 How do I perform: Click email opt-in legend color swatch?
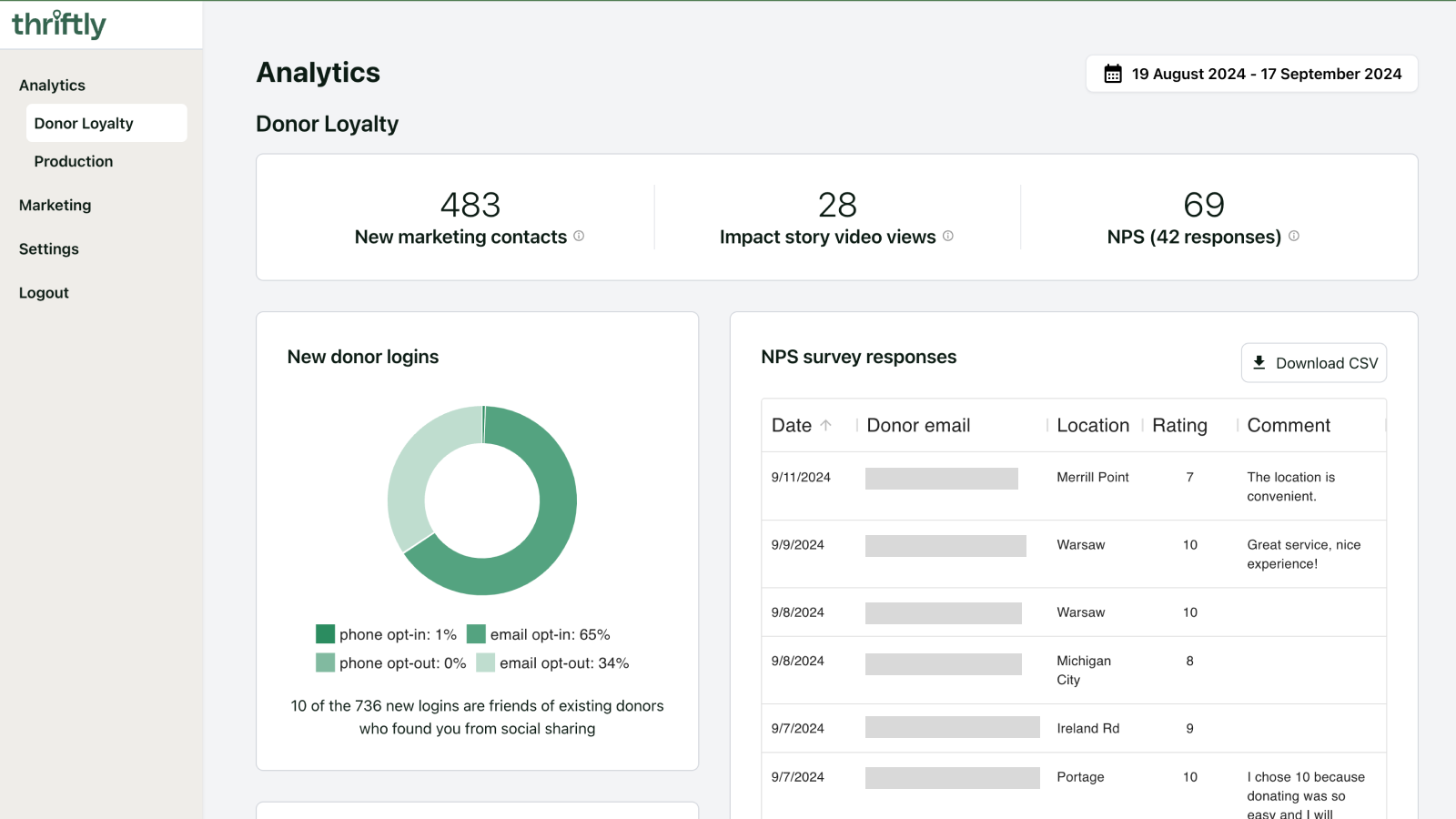pos(476,633)
